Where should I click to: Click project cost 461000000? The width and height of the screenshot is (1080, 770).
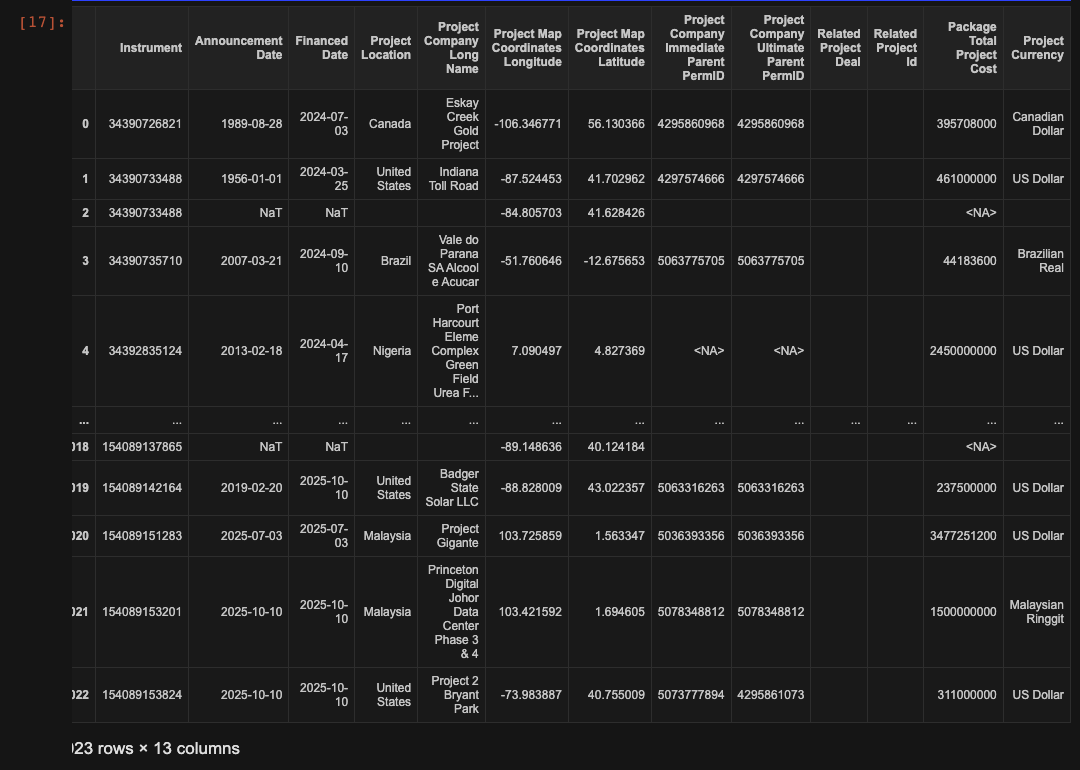pyautogui.click(x=966, y=178)
